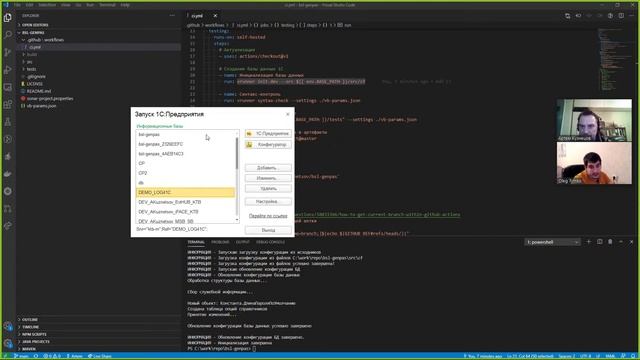Click the Конфигуратор button
Viewport: 640px width, 360px height.
268,144
